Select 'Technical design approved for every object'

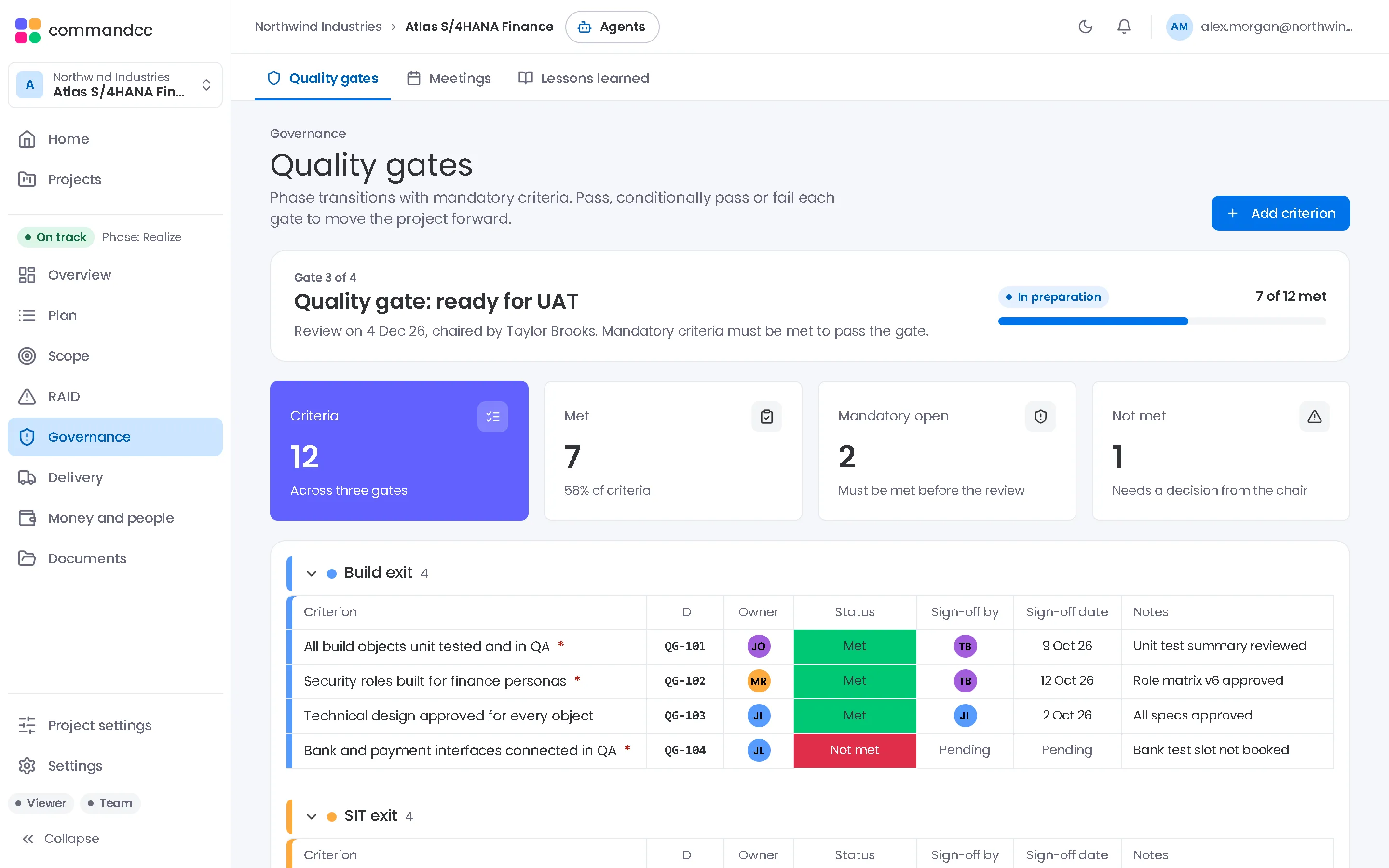click(448, 716)
